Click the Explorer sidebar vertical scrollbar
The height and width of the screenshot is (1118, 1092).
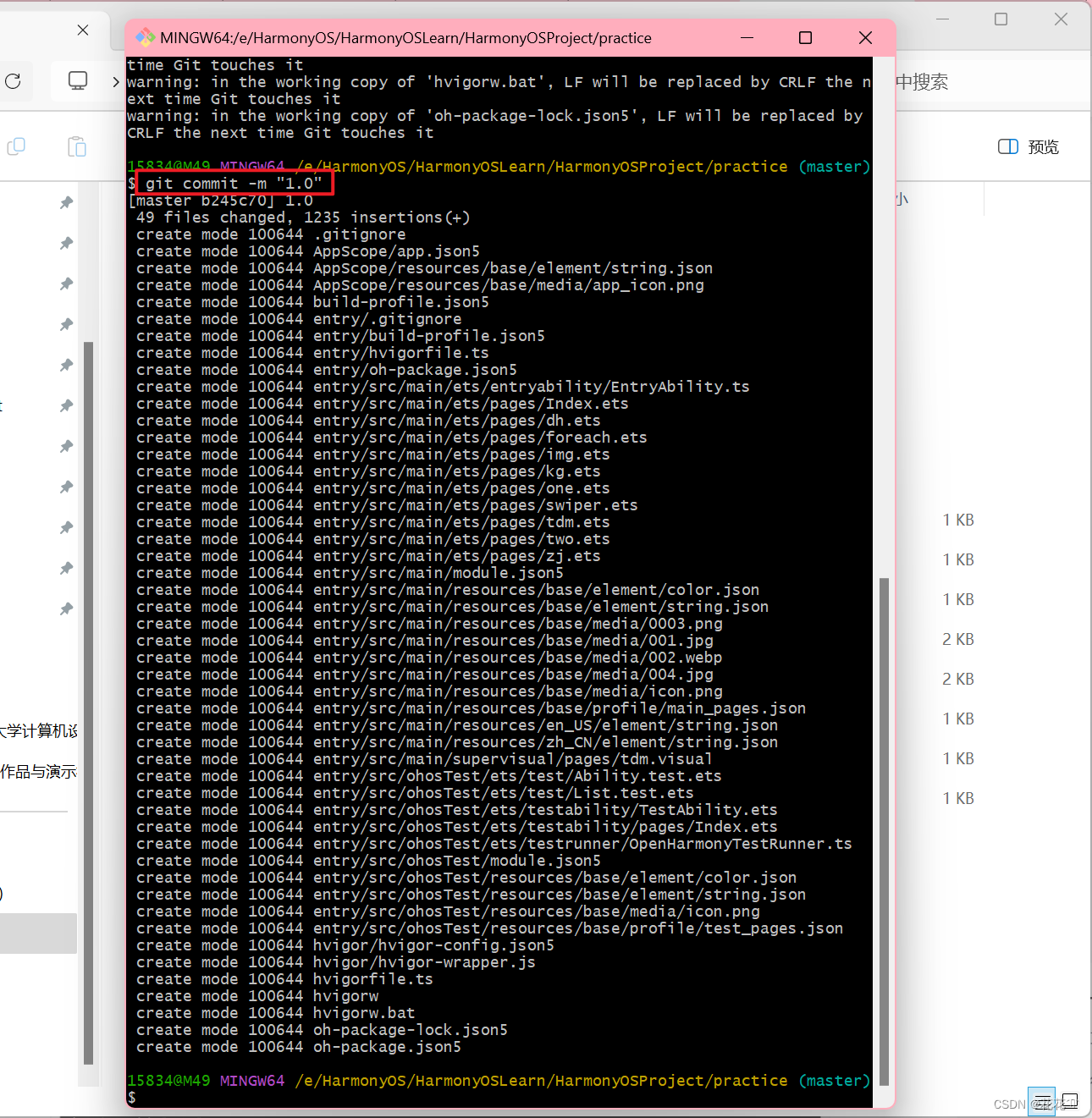[88, 702]
